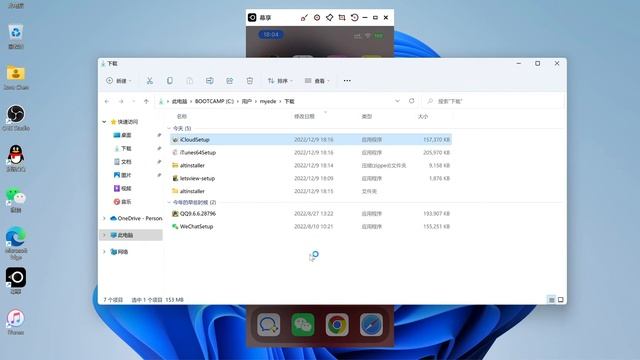Select the brush tool in mirroring window titlebar
This screenshot has width=640, height=360.
click(304, 18)
